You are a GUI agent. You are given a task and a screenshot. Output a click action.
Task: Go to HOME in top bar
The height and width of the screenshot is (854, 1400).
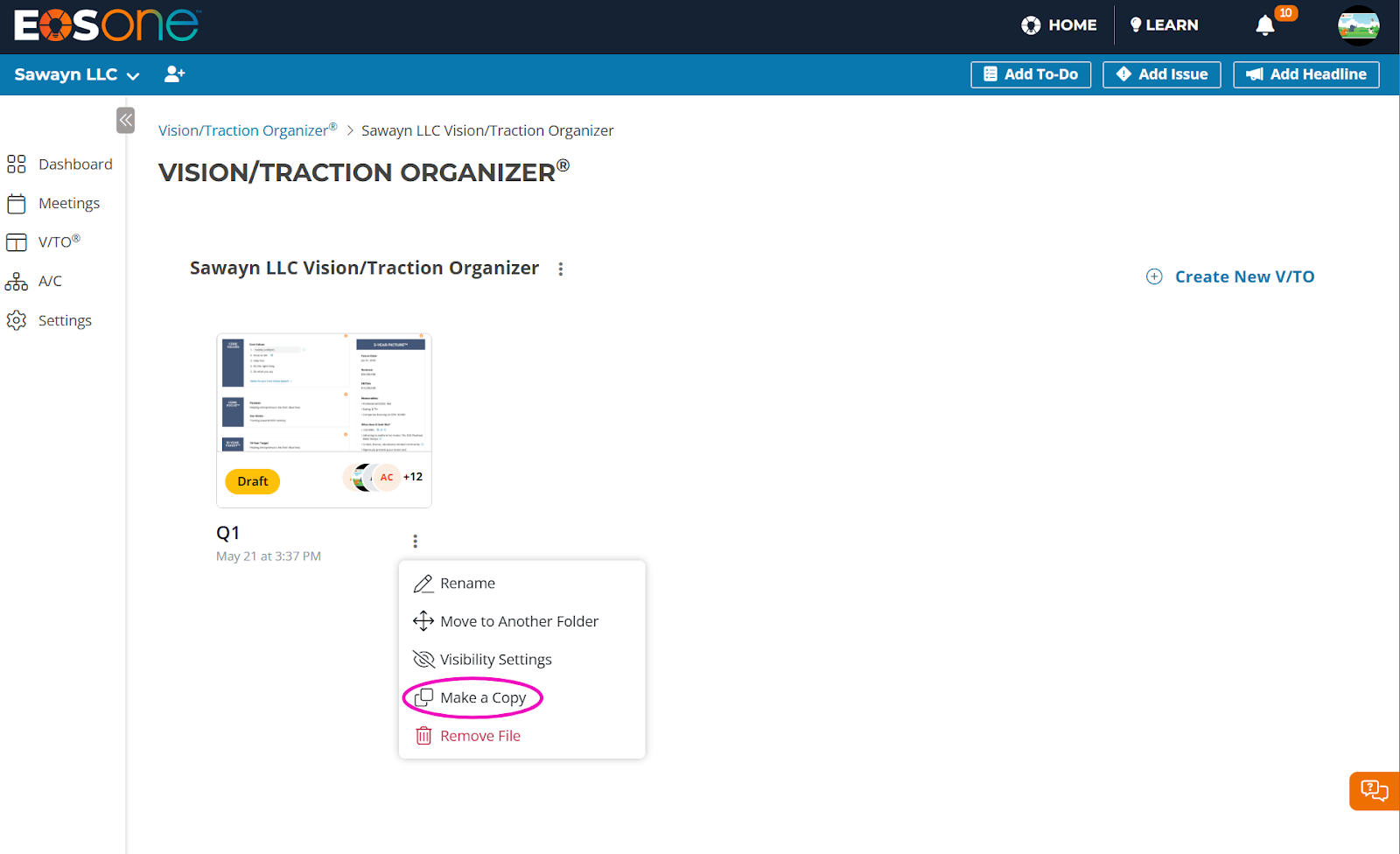click(1059, 25)
